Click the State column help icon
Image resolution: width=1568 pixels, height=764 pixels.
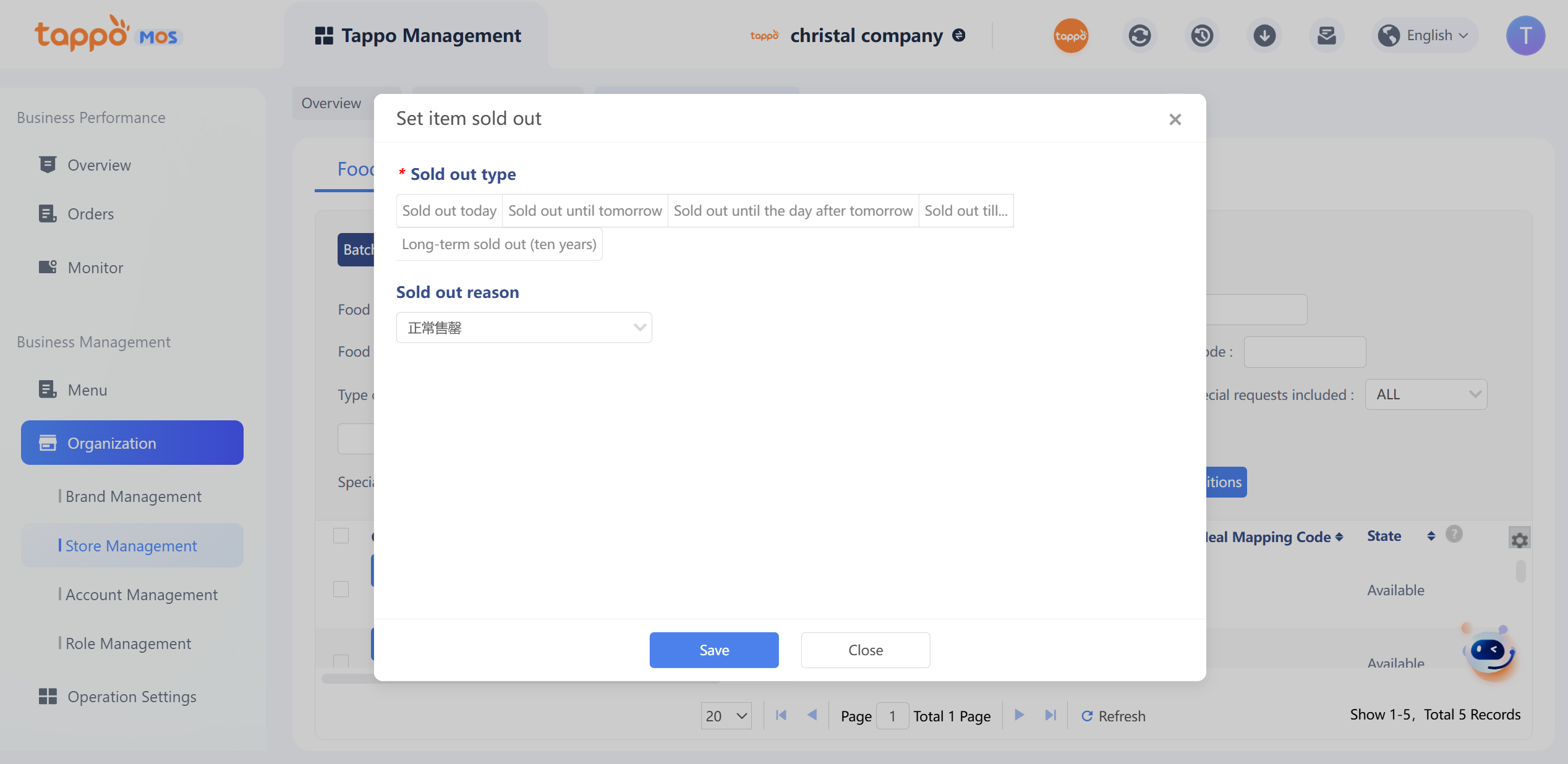[1454, 534]
